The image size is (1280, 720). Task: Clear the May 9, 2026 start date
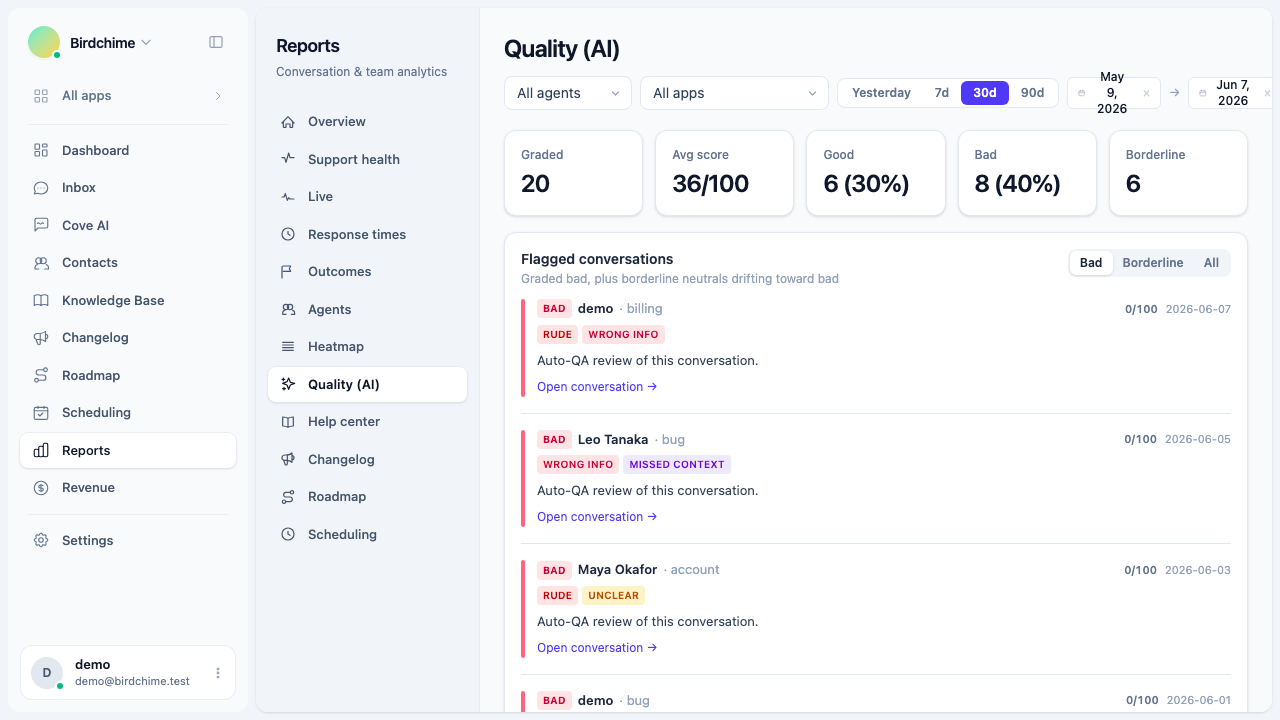click(1146, 93)
